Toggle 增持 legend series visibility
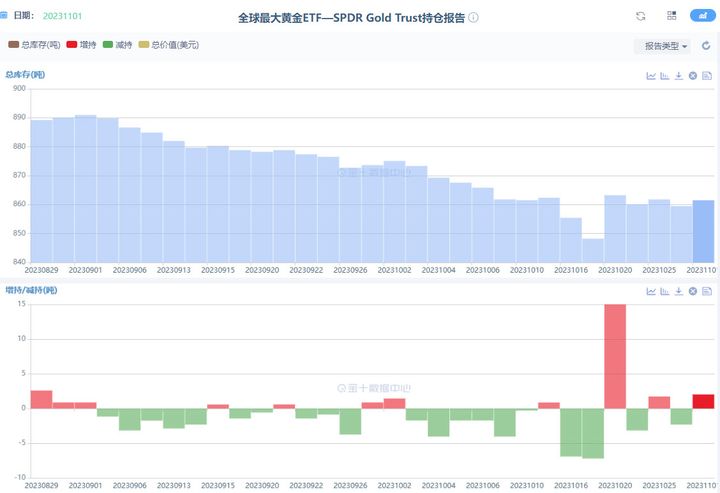 [x=82, y=45]
